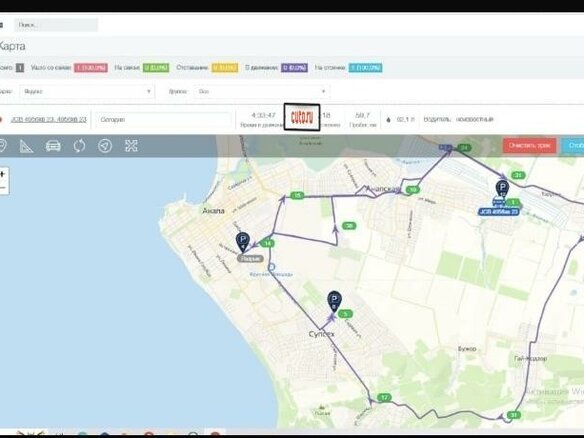The image size is (584, 438).
Task: Click the car objects toolbar icon
Action: (53, 146)
